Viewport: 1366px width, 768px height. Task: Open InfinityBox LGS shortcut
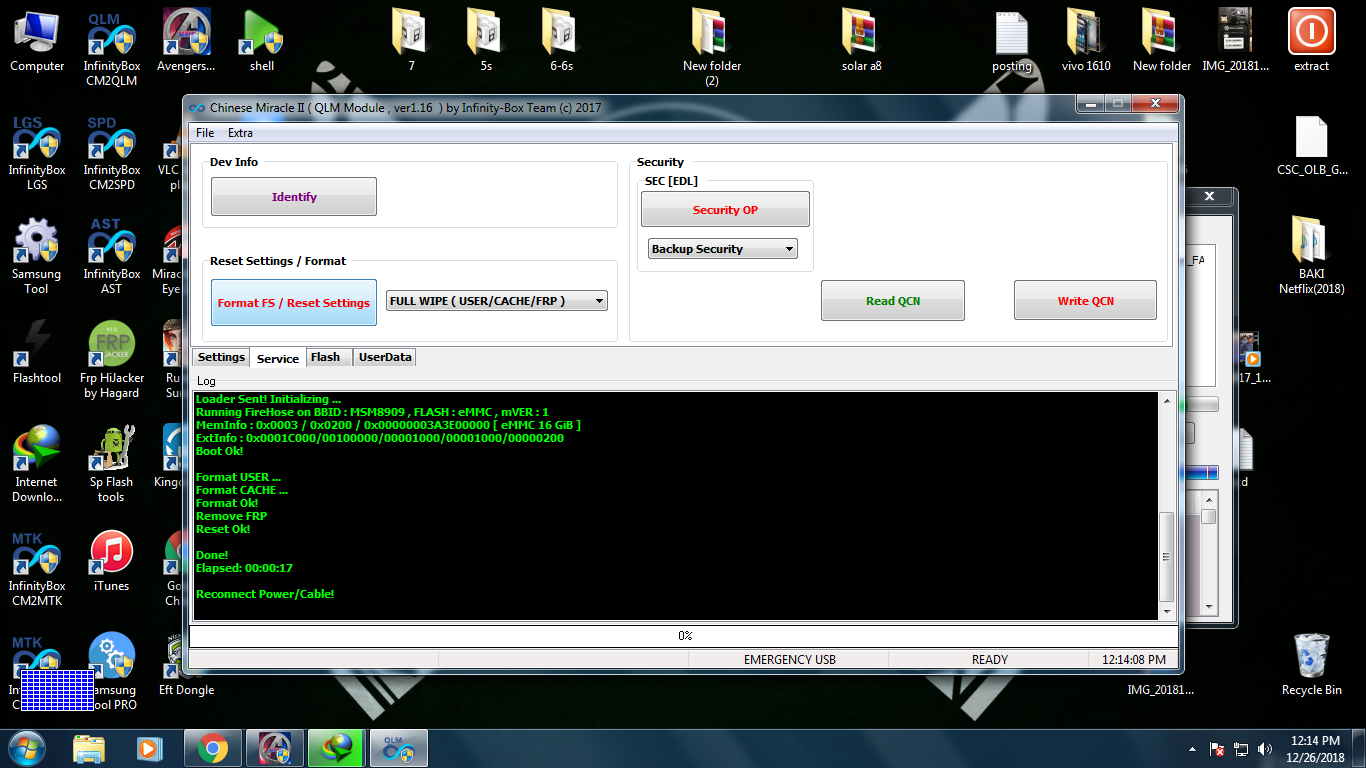37,152
